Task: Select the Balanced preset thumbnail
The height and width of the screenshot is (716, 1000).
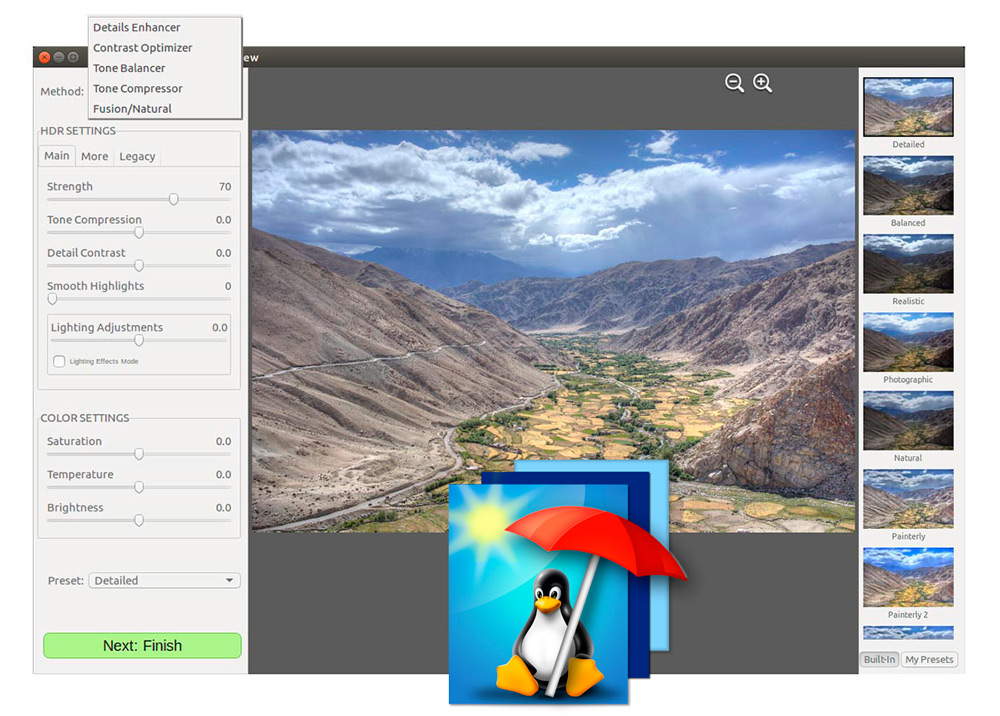Action: point(908,185)
